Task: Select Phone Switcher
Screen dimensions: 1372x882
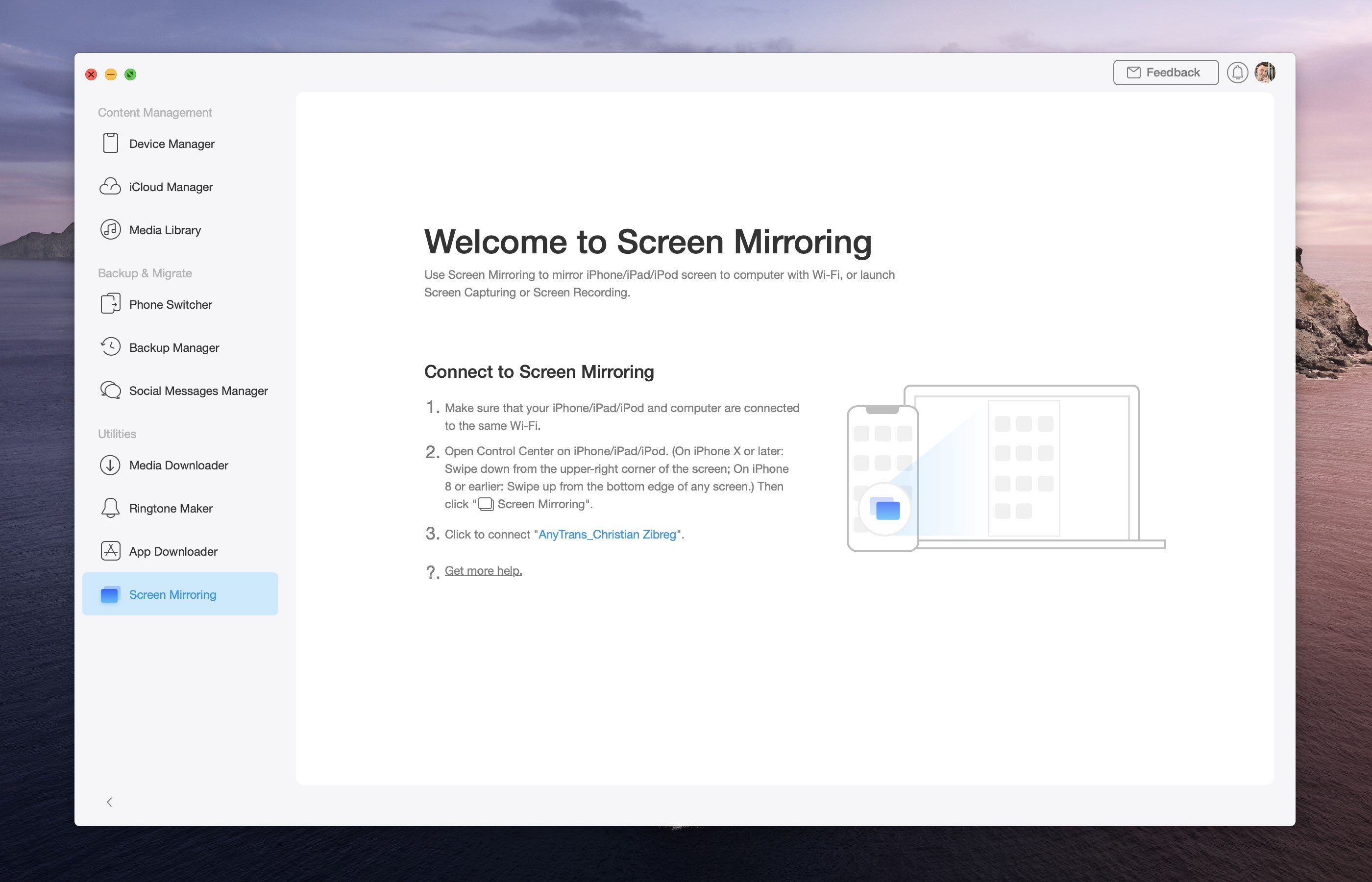Action: (x=180, y=304)
